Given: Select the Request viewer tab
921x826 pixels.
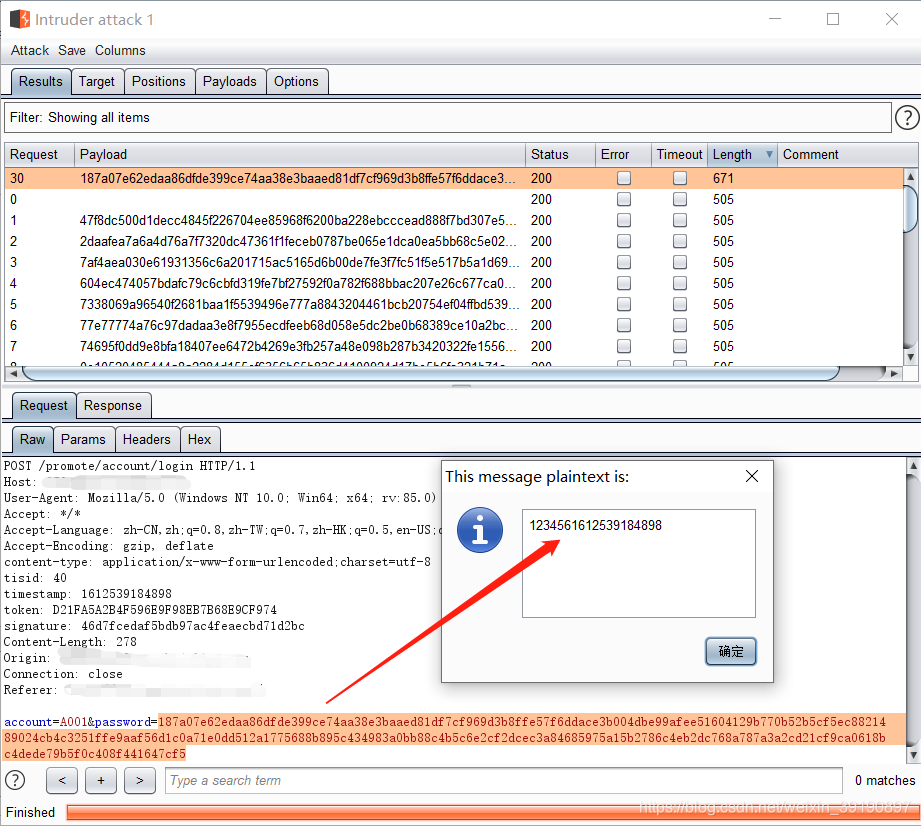Looking at the screenshot, I should (x=43, y=406).
